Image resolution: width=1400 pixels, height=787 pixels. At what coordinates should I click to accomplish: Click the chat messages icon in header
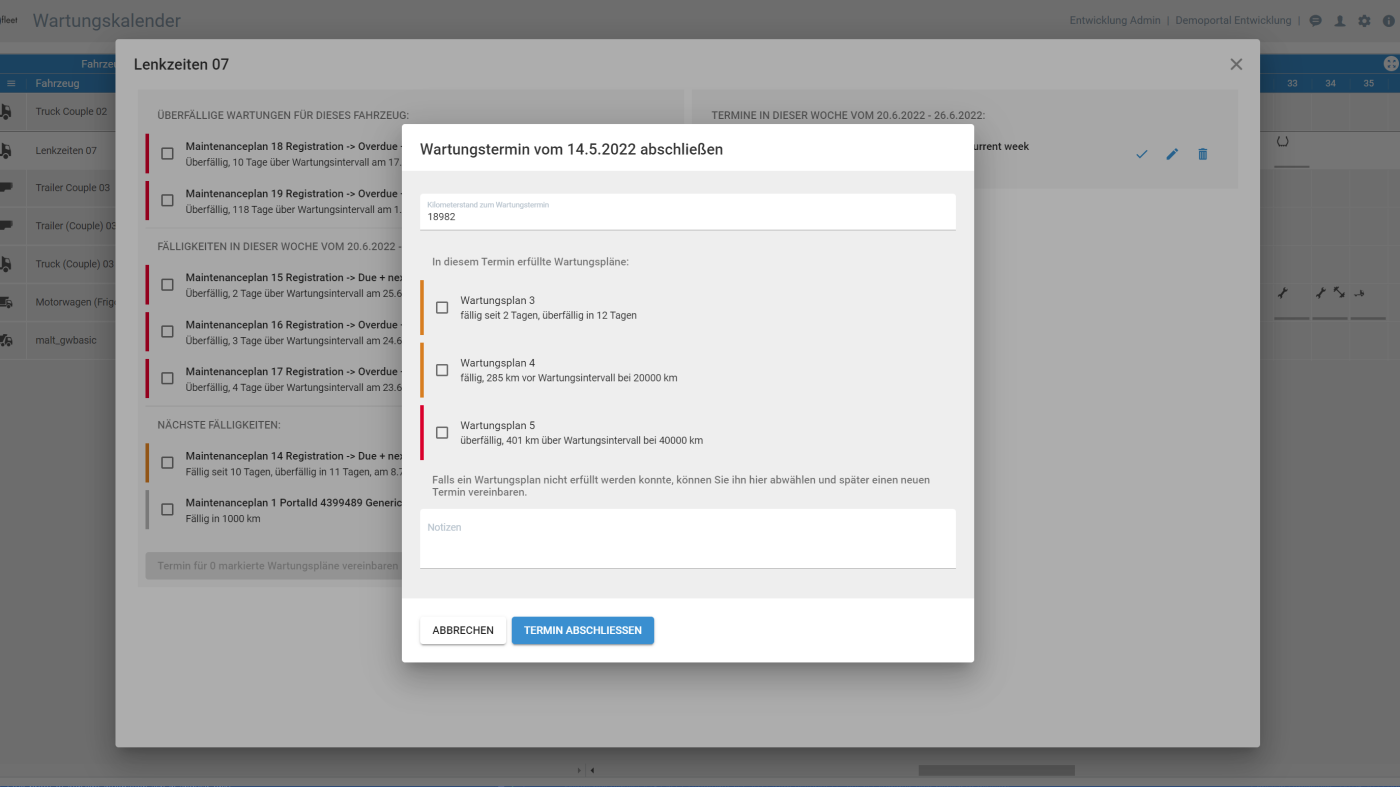point(1315,21)
